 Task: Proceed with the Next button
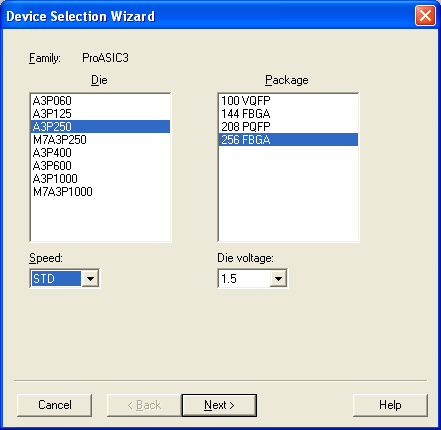click(219, 405)
